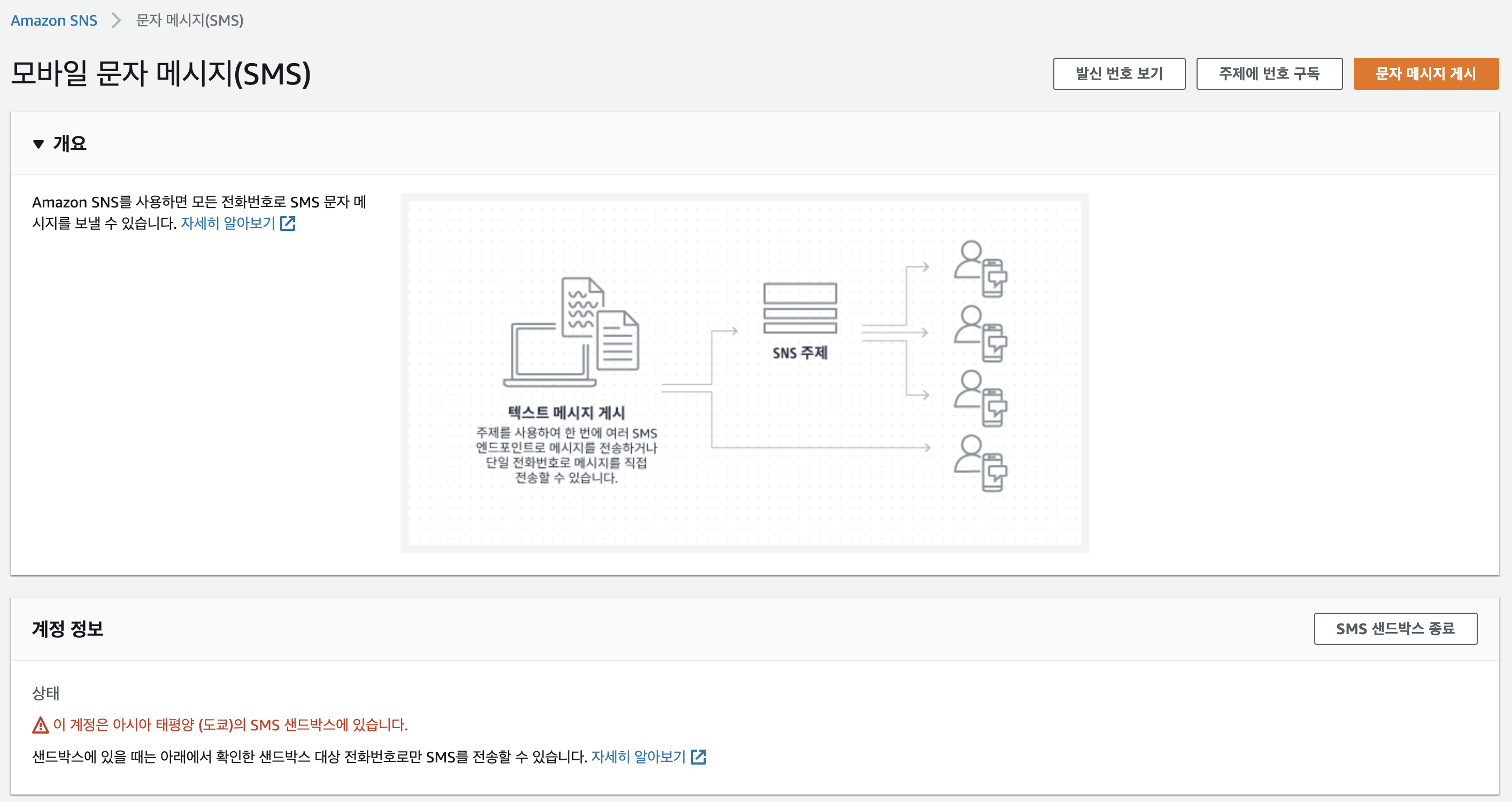Click the breadcrumb chevron separator
The width and height of the screenshot is (1512, 802).
pyautogui.click(x=116, y=20)
